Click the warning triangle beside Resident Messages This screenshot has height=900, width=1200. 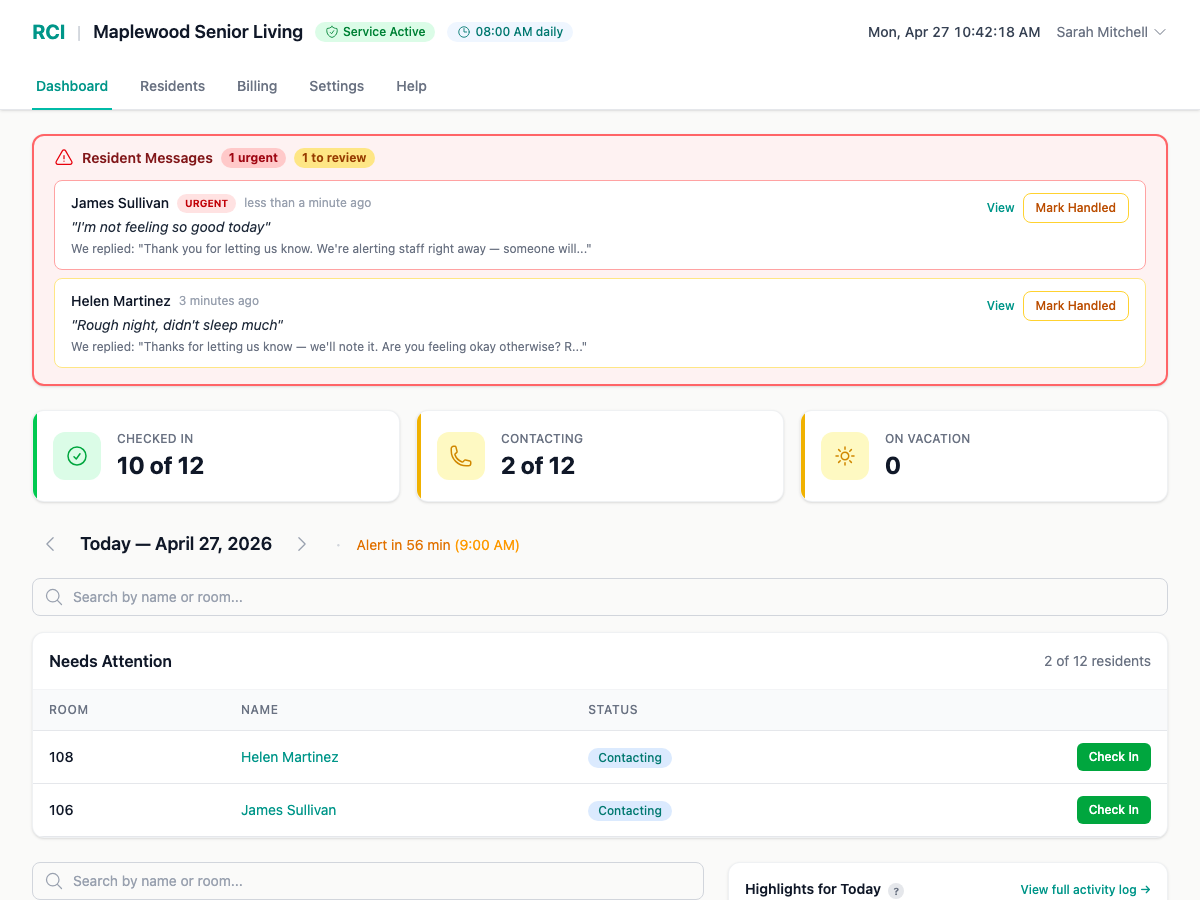point(64,157)
